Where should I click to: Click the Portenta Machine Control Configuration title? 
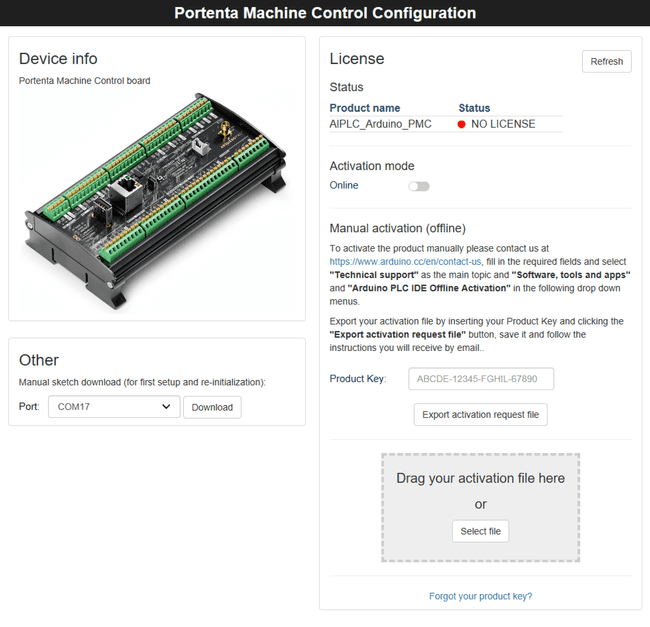pos(325,13)
